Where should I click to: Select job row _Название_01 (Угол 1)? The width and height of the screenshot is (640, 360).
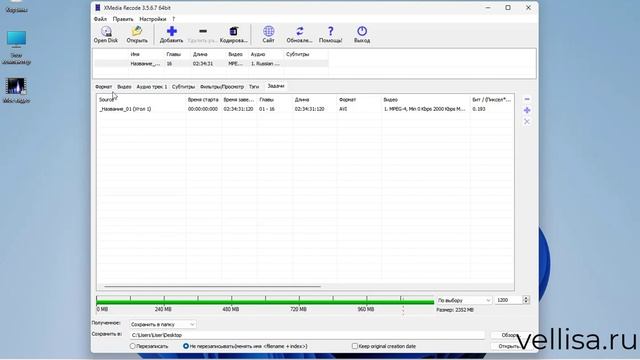305,109
